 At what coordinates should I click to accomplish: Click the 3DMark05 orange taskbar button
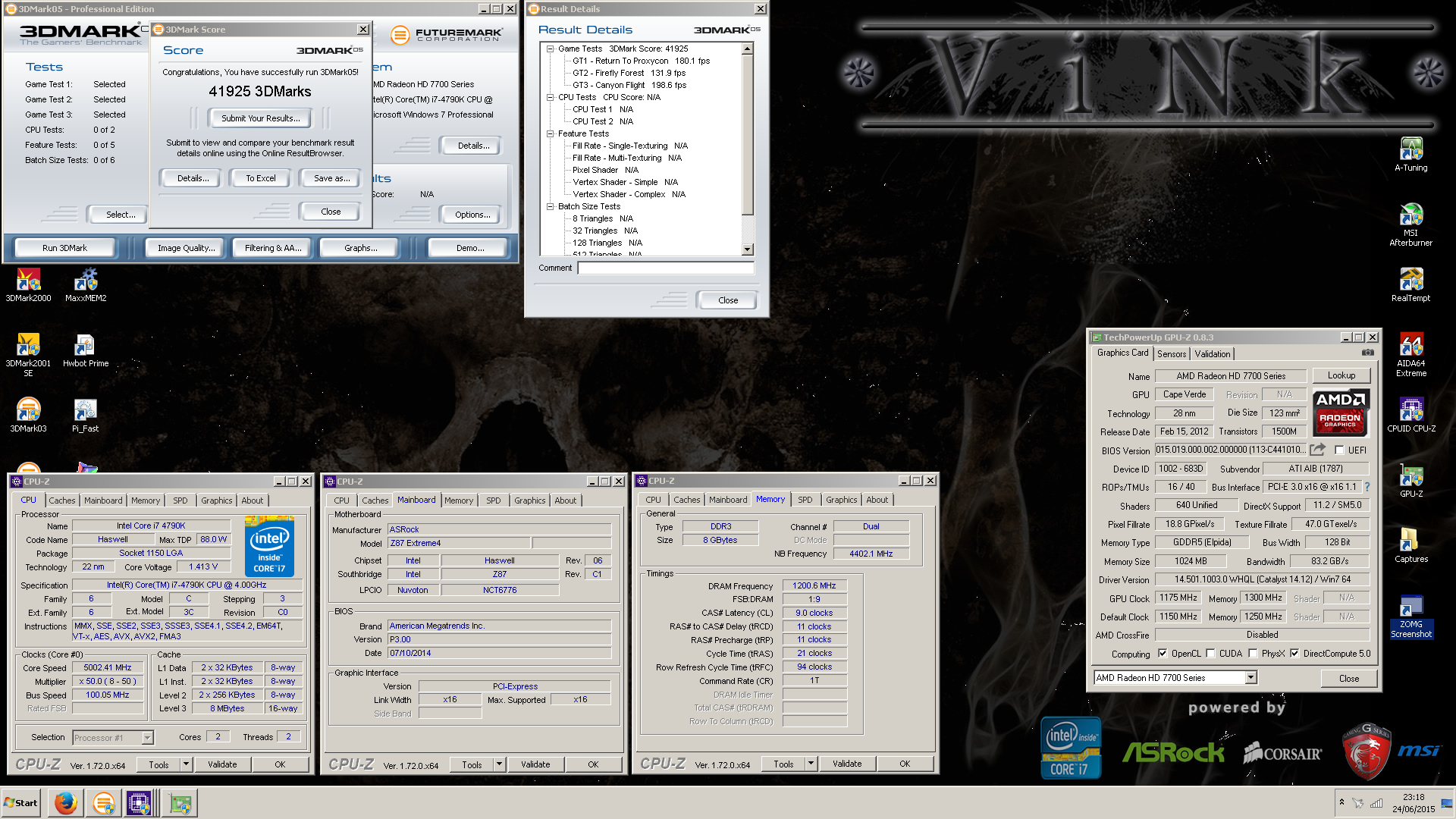(x=103, y=802)
